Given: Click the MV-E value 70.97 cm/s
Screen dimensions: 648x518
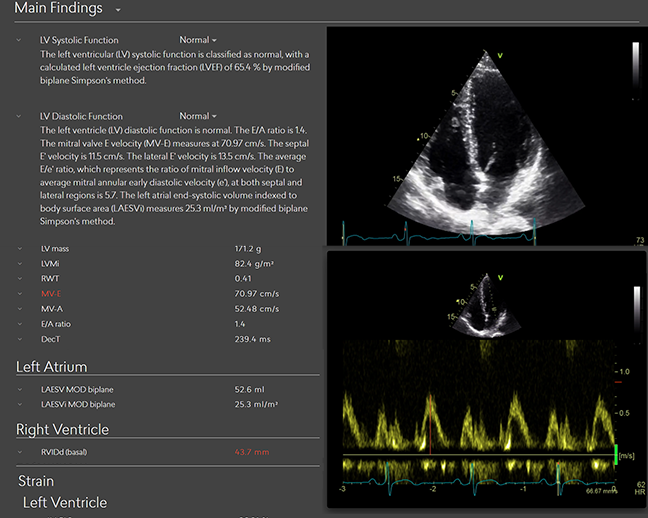Looking at the screenshot, I should [x=257, y=294].
